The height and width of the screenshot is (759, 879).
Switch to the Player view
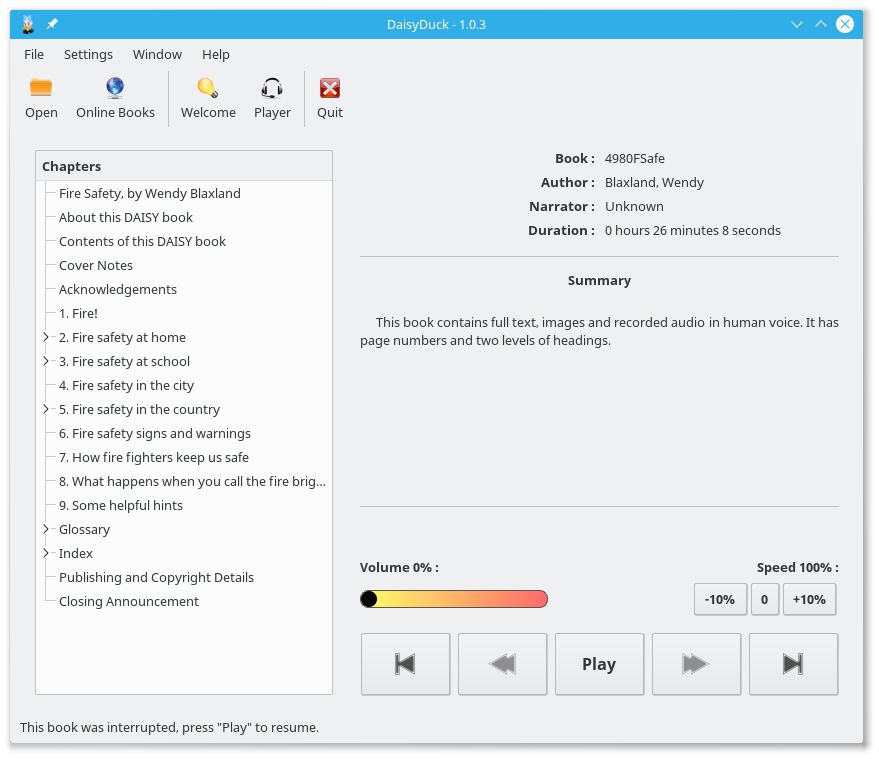pos(272,95)
